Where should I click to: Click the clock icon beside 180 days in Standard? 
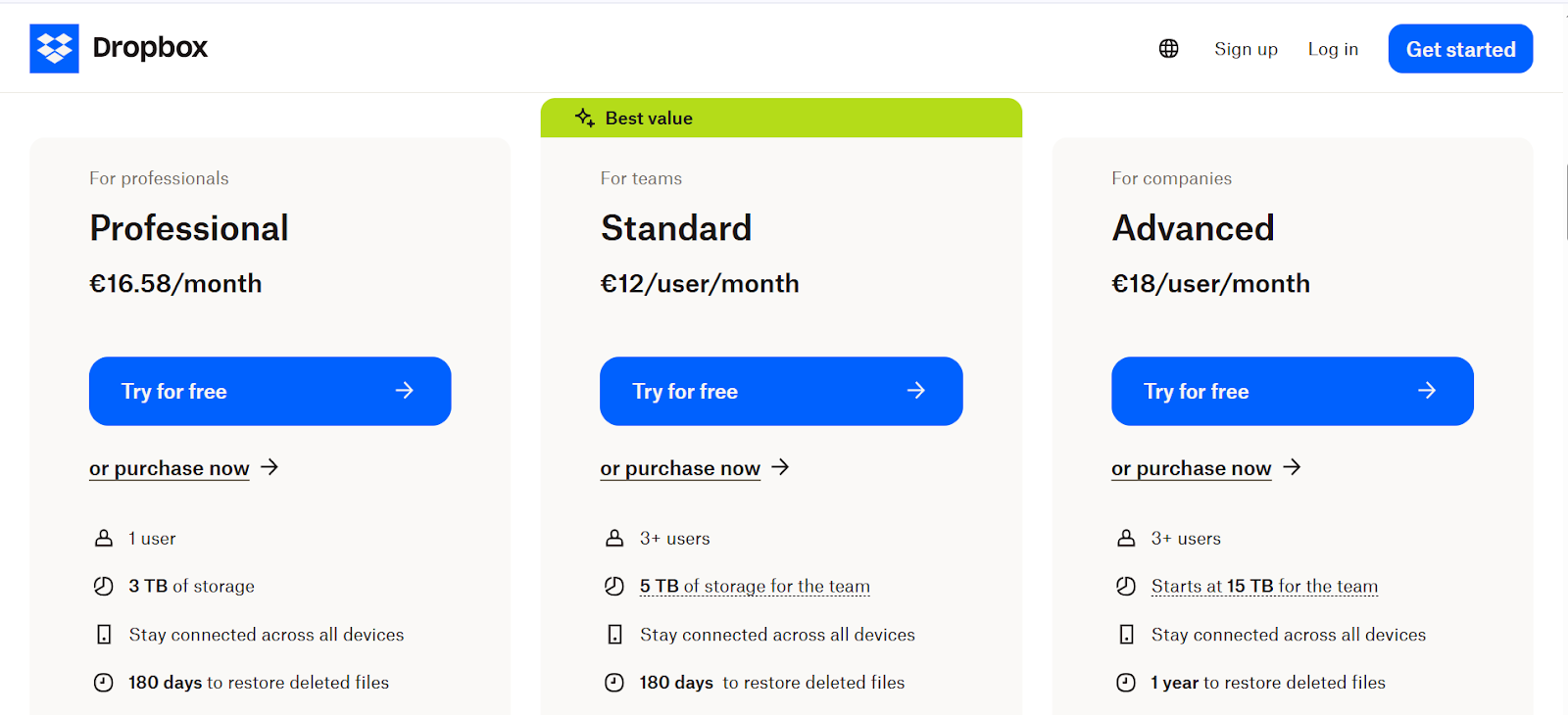point(614,682)
